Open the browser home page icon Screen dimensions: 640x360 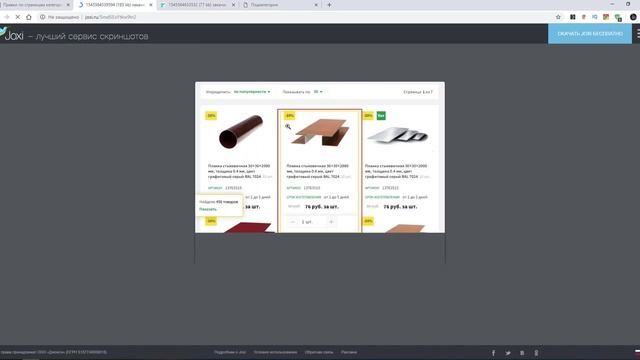click(x=29, y=17)
